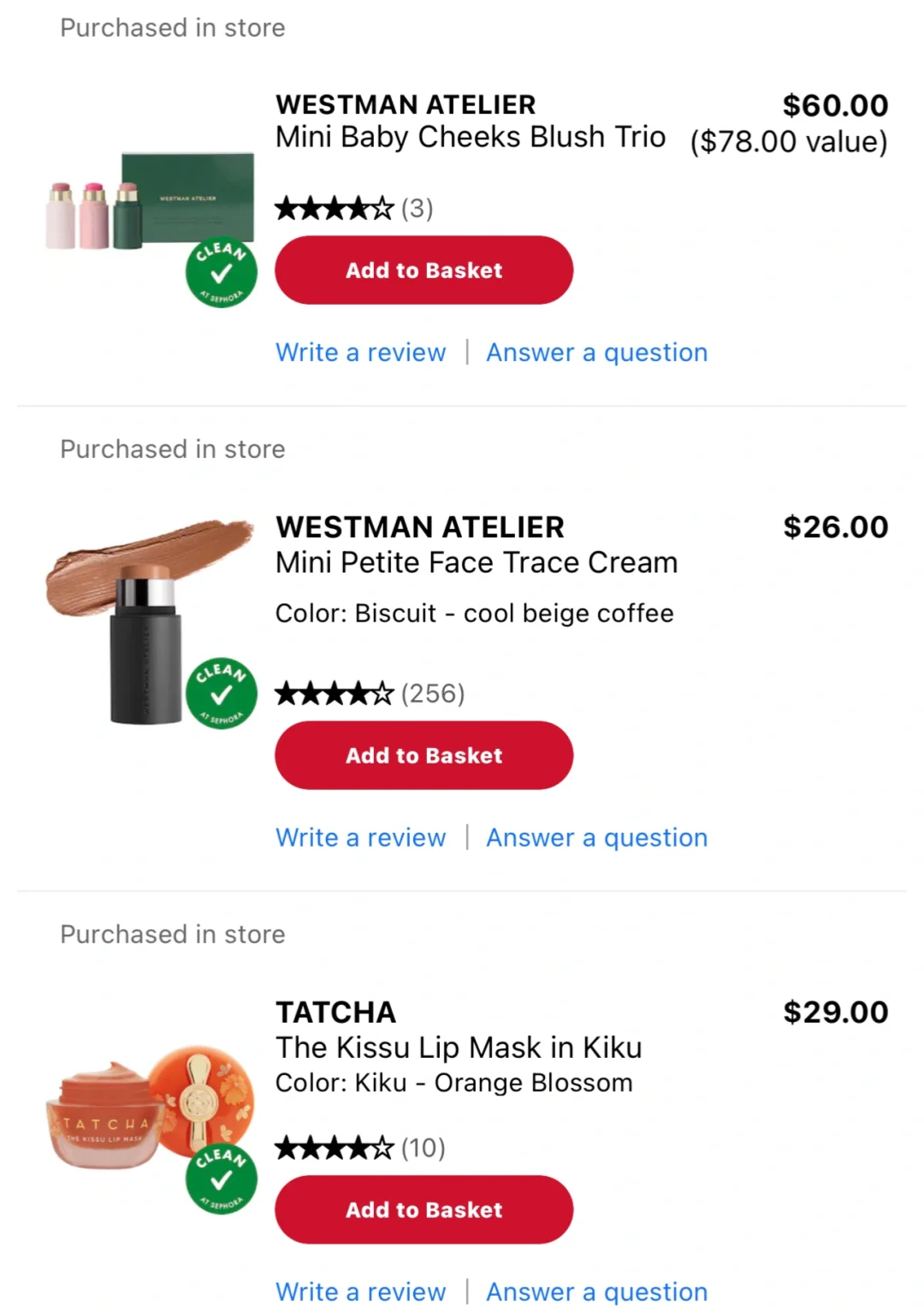Add Mini Baby Cheeks Blush Trio to basket
The image size is (924, 1313).
point(423,270)
